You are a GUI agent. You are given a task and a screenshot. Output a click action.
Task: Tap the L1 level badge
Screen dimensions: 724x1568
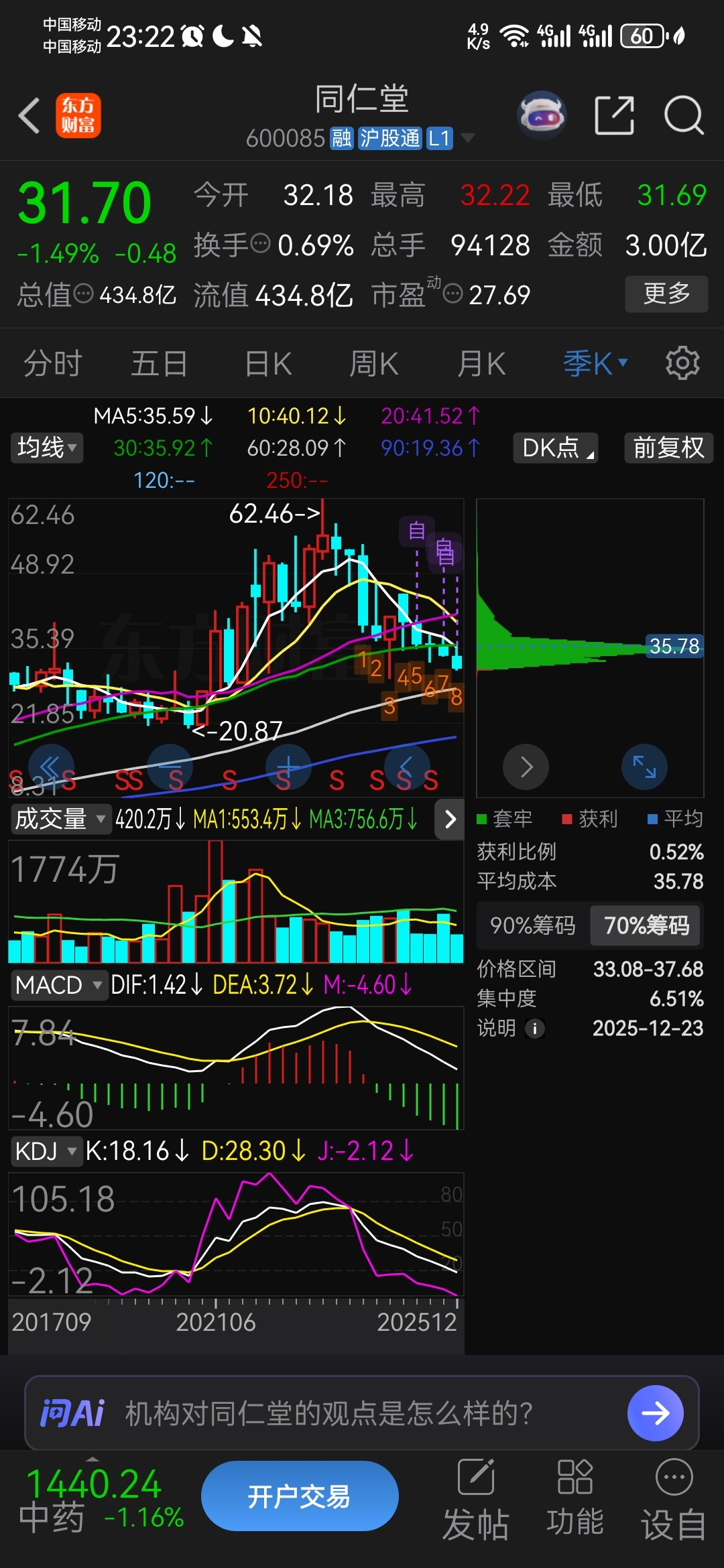pyautogui.click(x=440, y=139)
